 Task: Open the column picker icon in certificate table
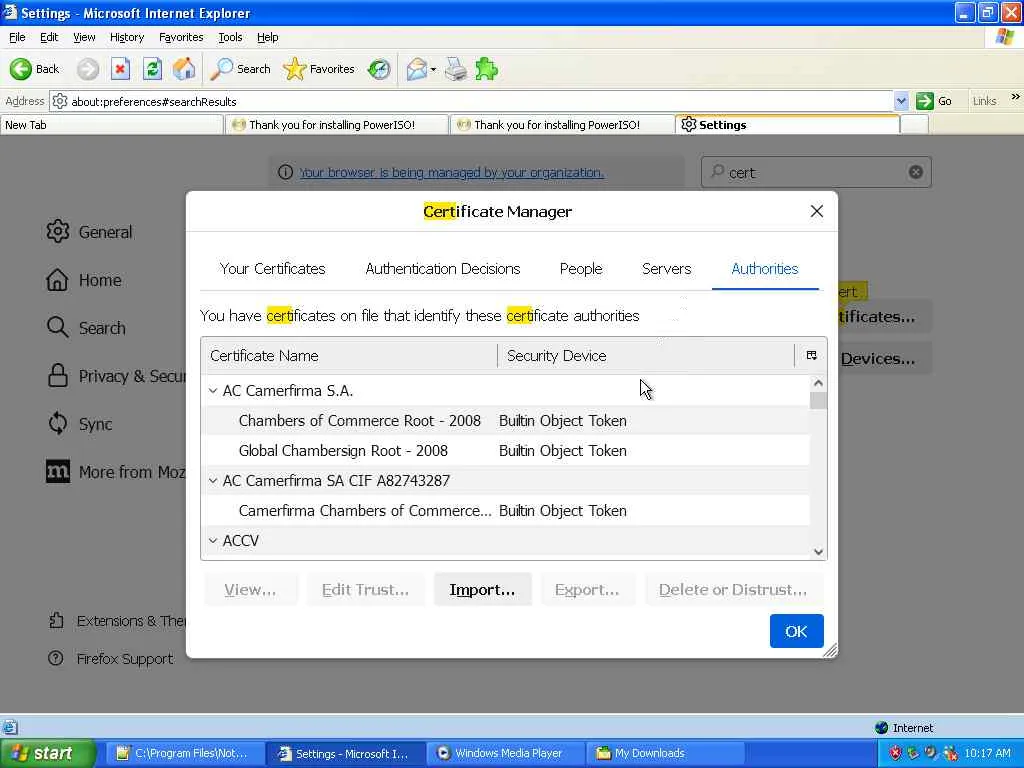click(811, 355)
